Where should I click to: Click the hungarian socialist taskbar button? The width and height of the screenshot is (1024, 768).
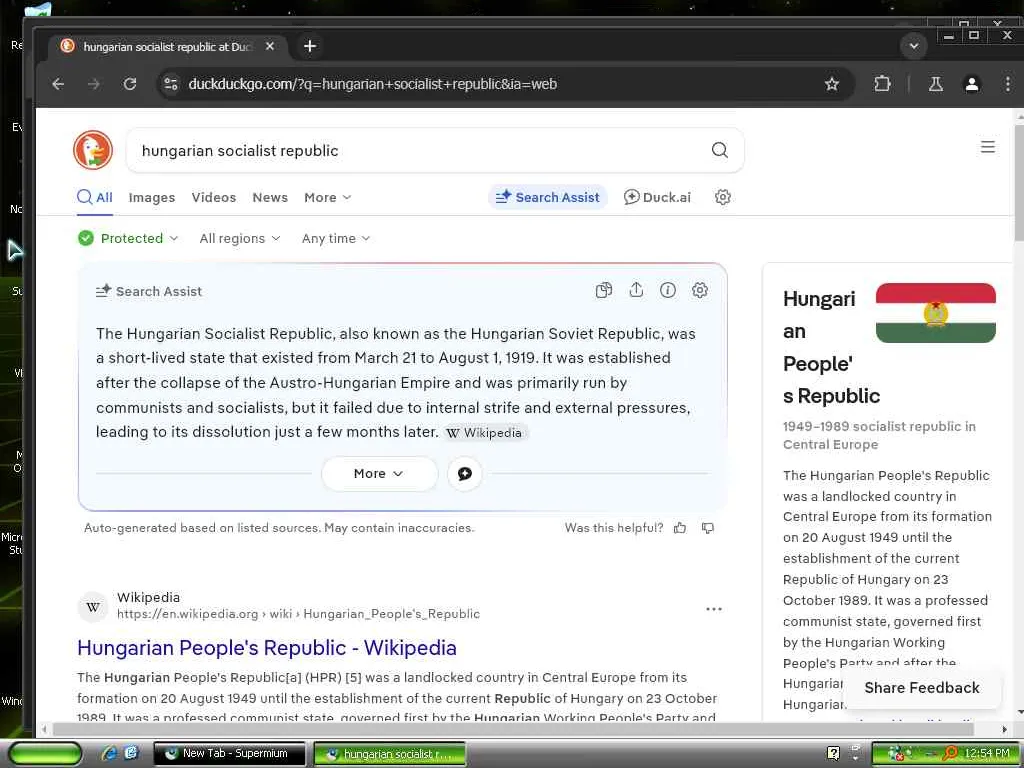point(390,753)
